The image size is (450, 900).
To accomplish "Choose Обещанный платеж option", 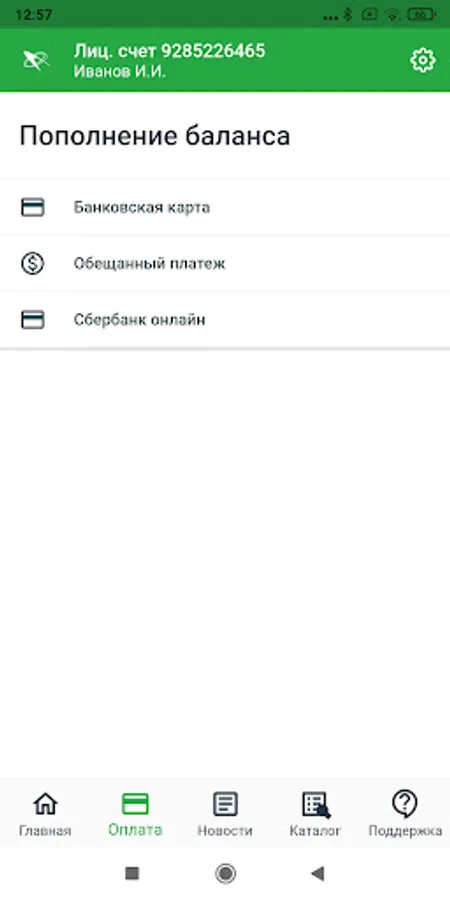I will (x=225, y=263).
